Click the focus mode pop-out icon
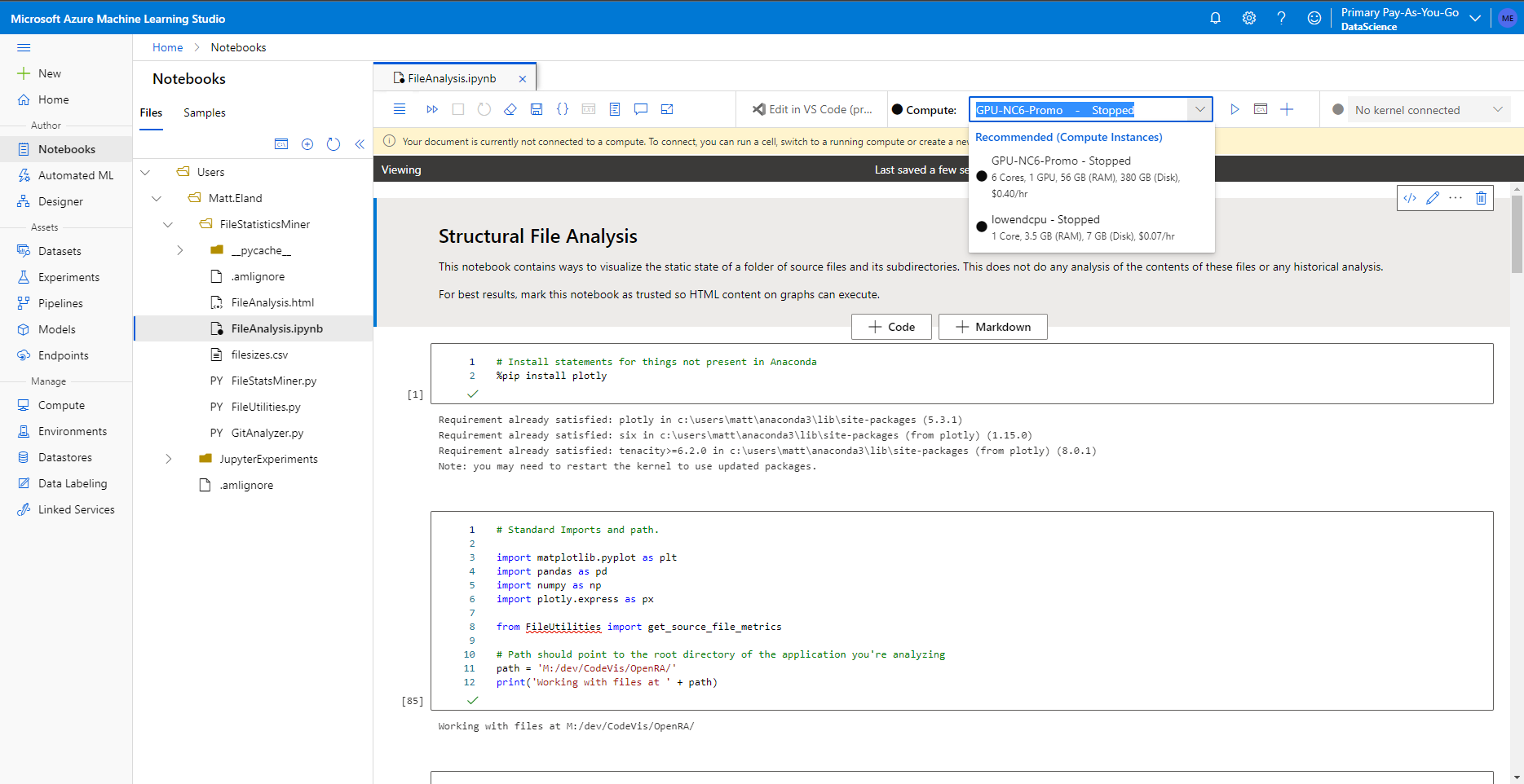The width and height of the screenshot is (1524, 784). pos(667,109)
